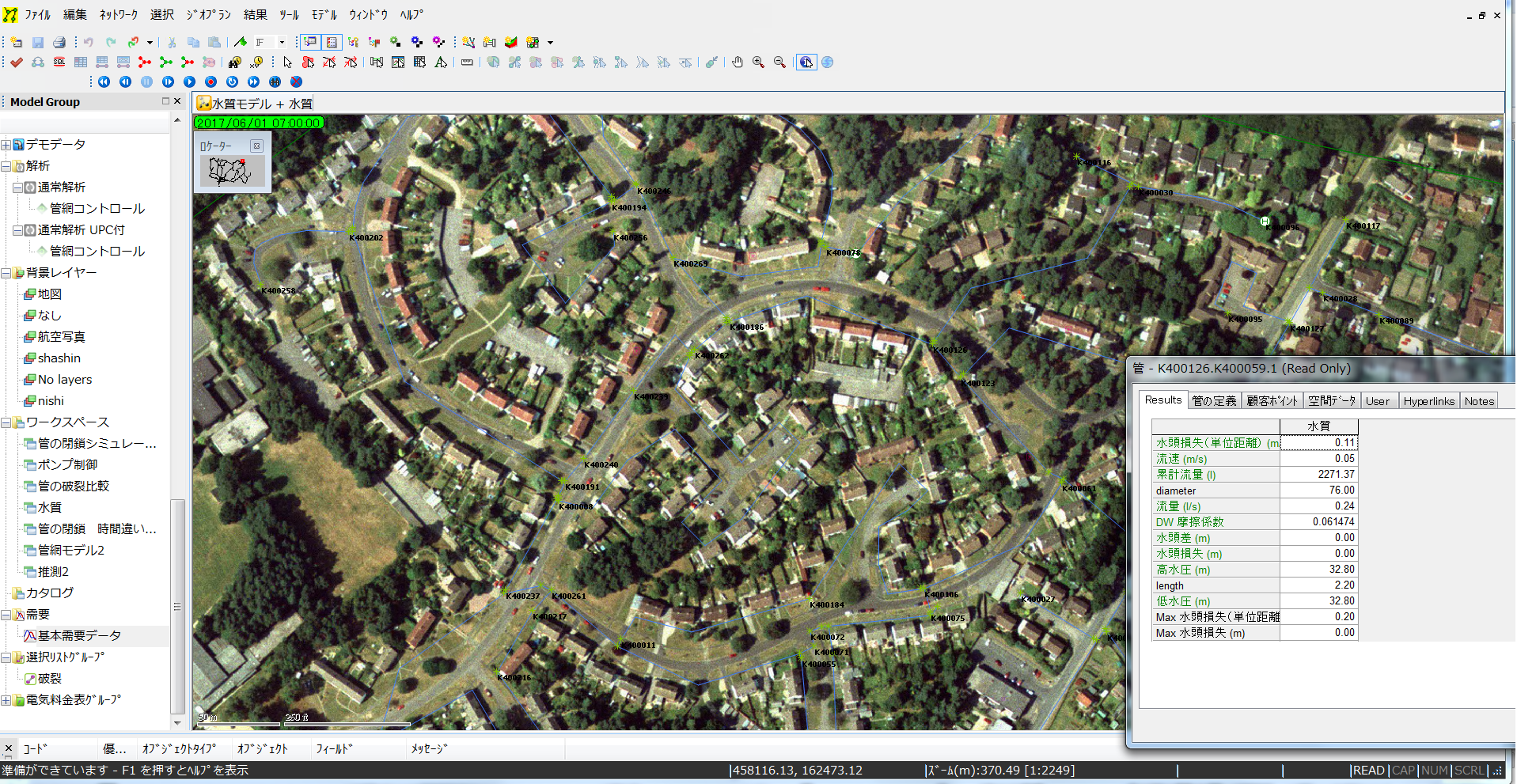Viewport: 1517px width, 784px height.
Task: Click the red-green 3D terrain icon
Action: point(511,42)
